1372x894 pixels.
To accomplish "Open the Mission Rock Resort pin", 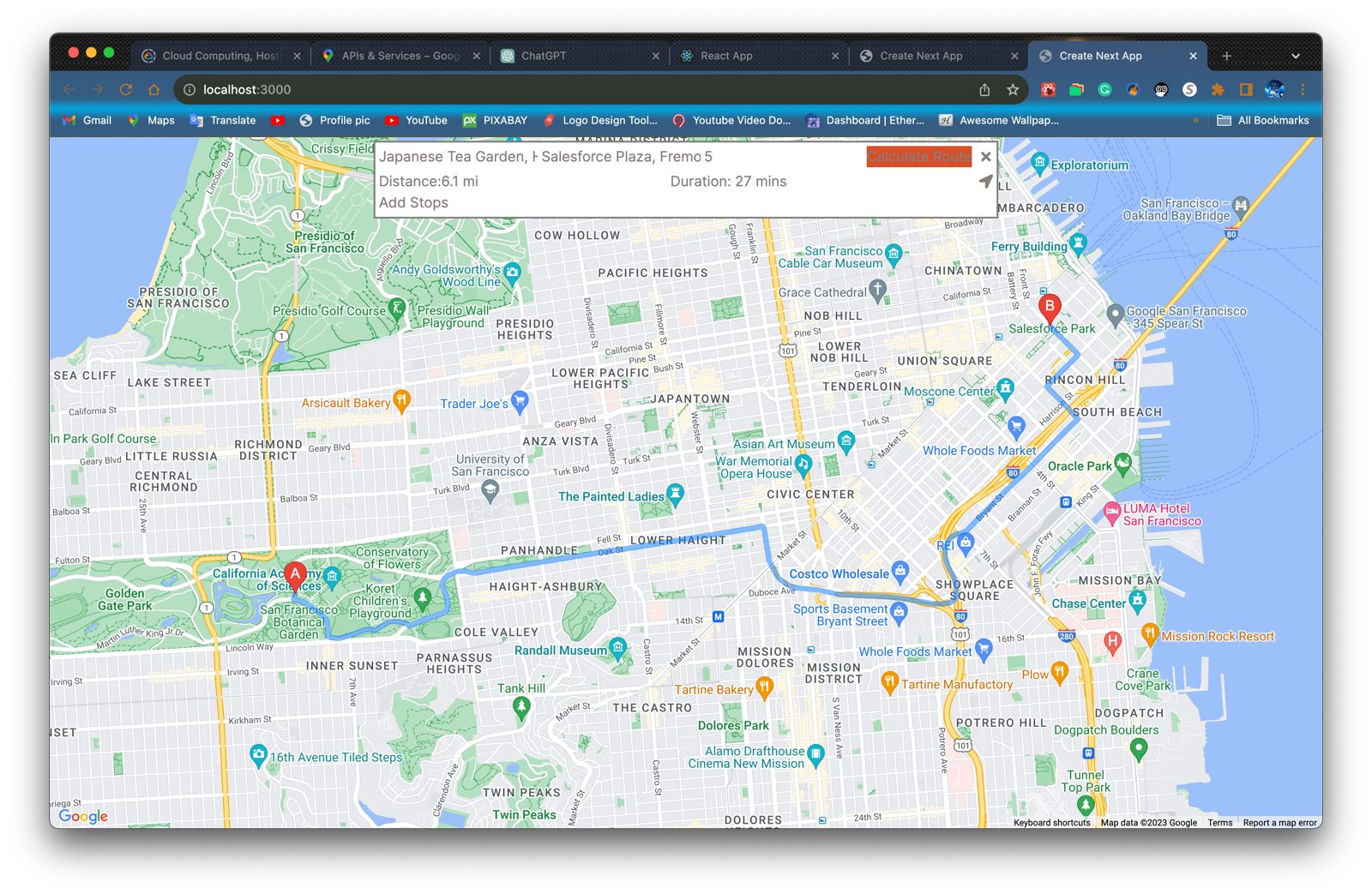I will coord(1151,634).
